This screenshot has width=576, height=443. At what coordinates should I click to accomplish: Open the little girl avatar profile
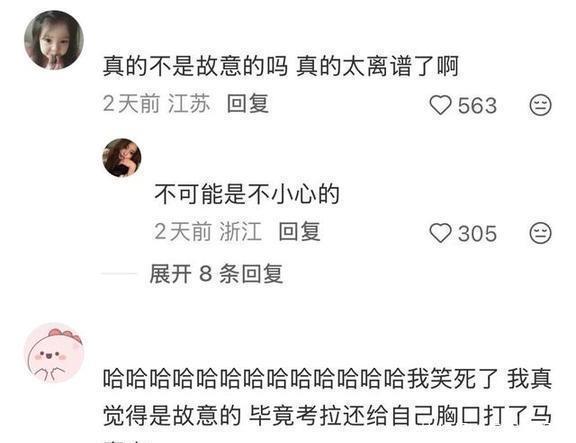pos(54,40)
